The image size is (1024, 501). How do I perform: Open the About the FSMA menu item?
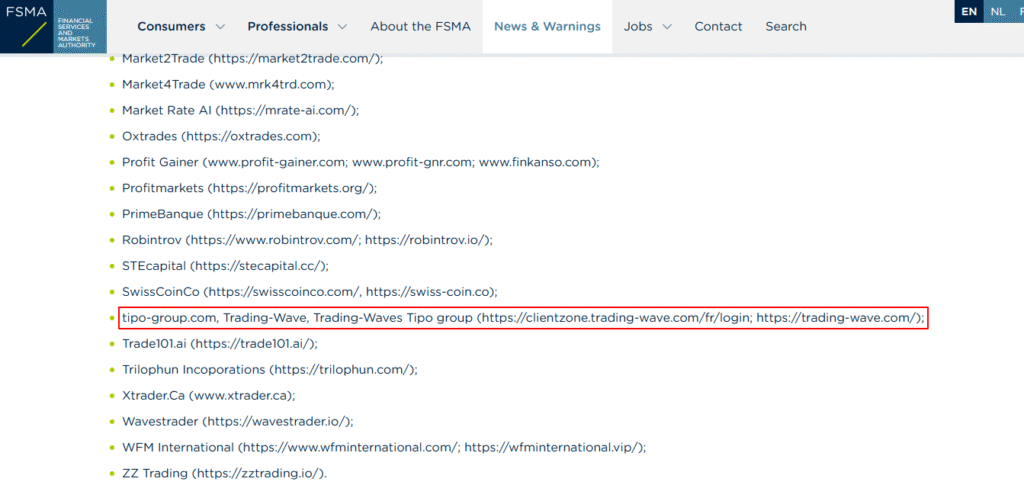425,26
